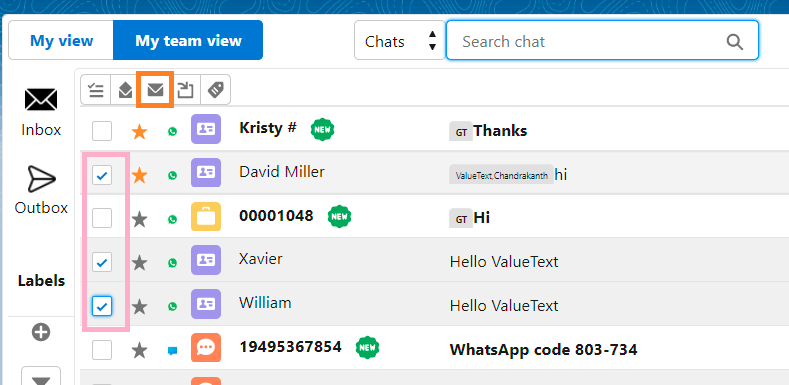Switch to My team view tab
Screen dimensions: 789x385
point(188,40)
